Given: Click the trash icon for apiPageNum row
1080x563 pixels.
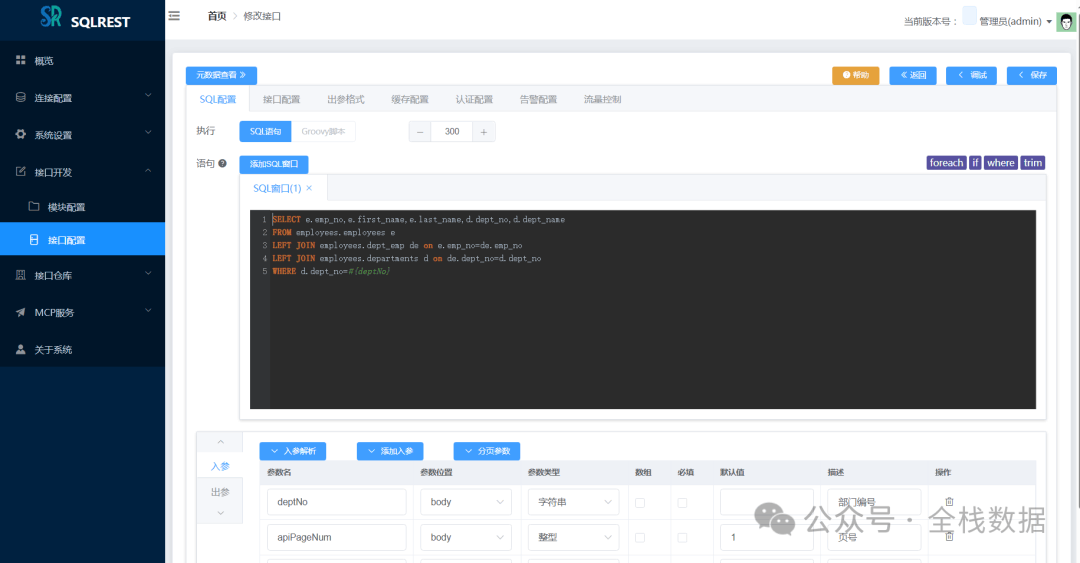Looking at the screenshot, I should [x=949, y=537].
